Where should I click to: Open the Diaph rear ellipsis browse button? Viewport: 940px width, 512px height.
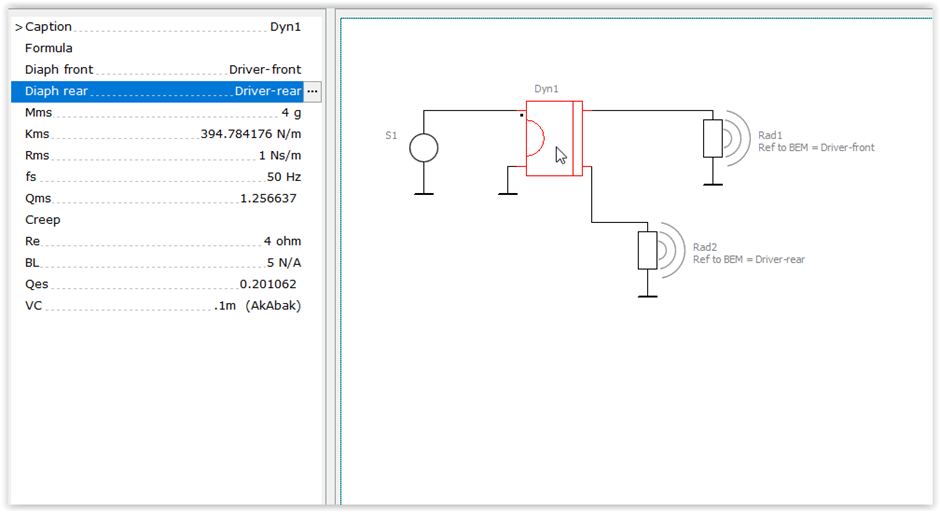(x=312, y=91)
